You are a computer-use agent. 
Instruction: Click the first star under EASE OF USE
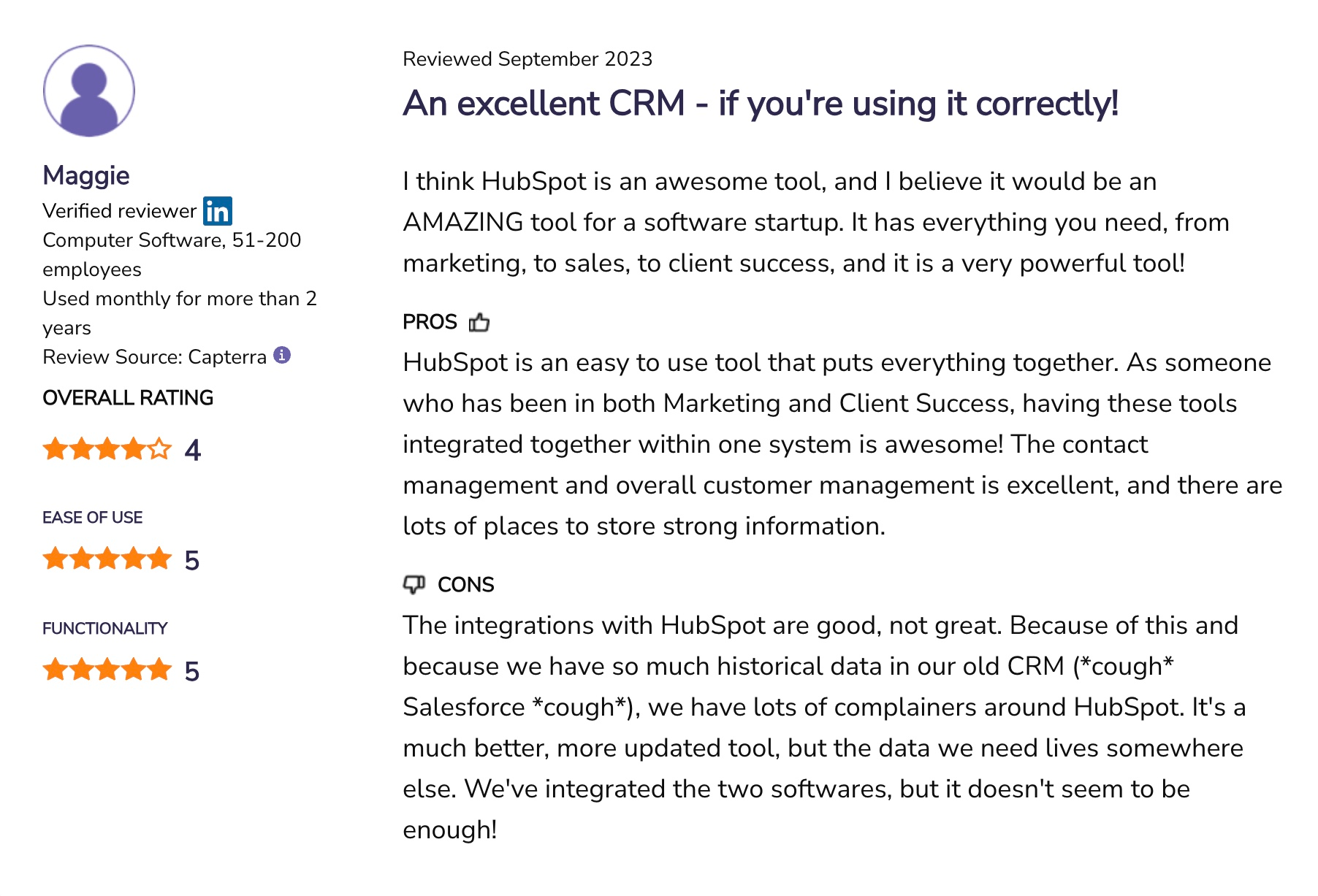click(55, 559)
